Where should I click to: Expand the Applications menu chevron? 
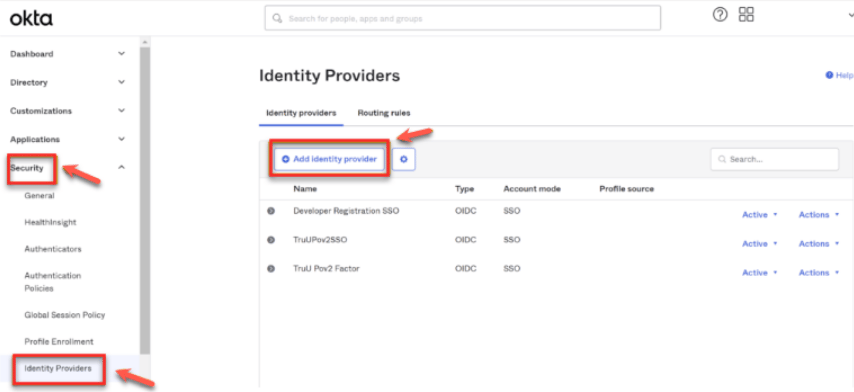tap(121, 138)
